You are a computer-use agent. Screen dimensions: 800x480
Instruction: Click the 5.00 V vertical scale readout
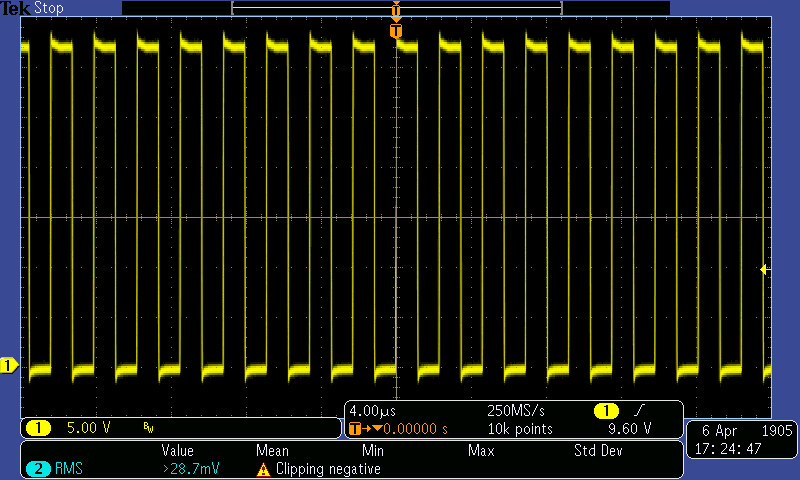click(89, 428)
